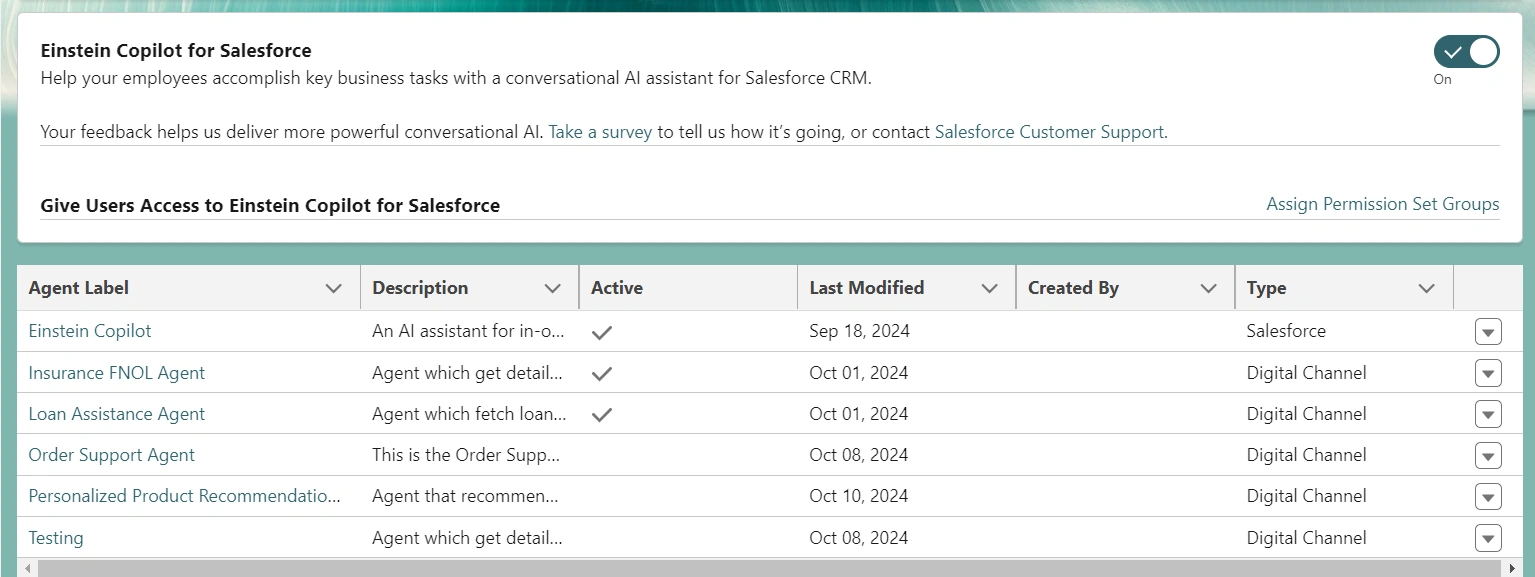The image size is (1535, 577).
Task: Open the Personalized Product Recommendation agent
Action: click(185, 496)
